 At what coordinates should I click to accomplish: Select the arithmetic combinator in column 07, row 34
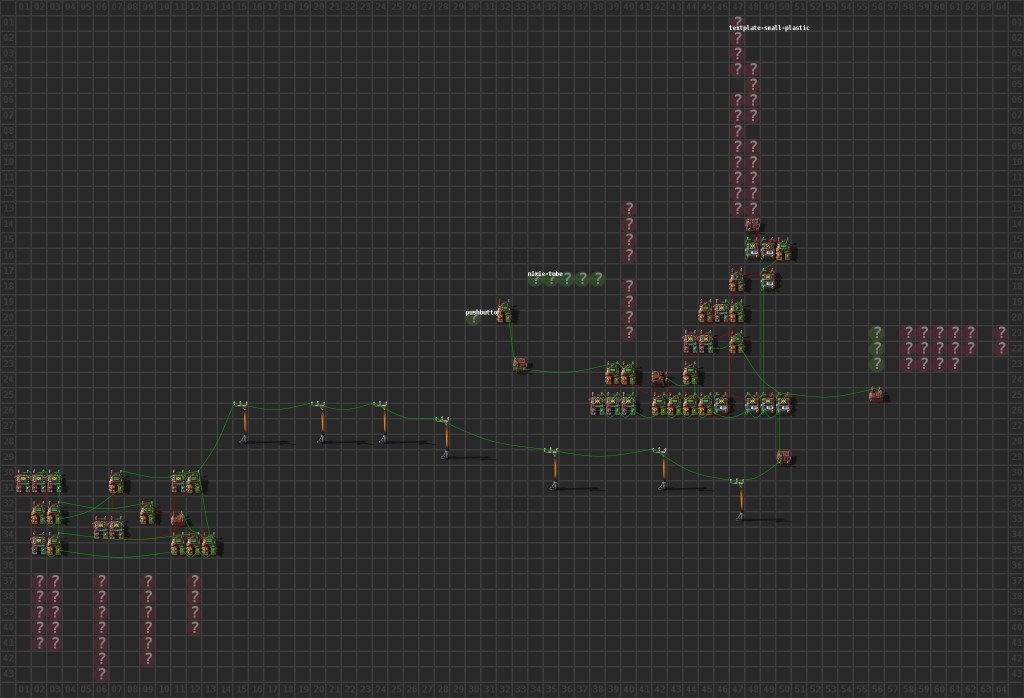pyautogui.click(x=116, y=528)
